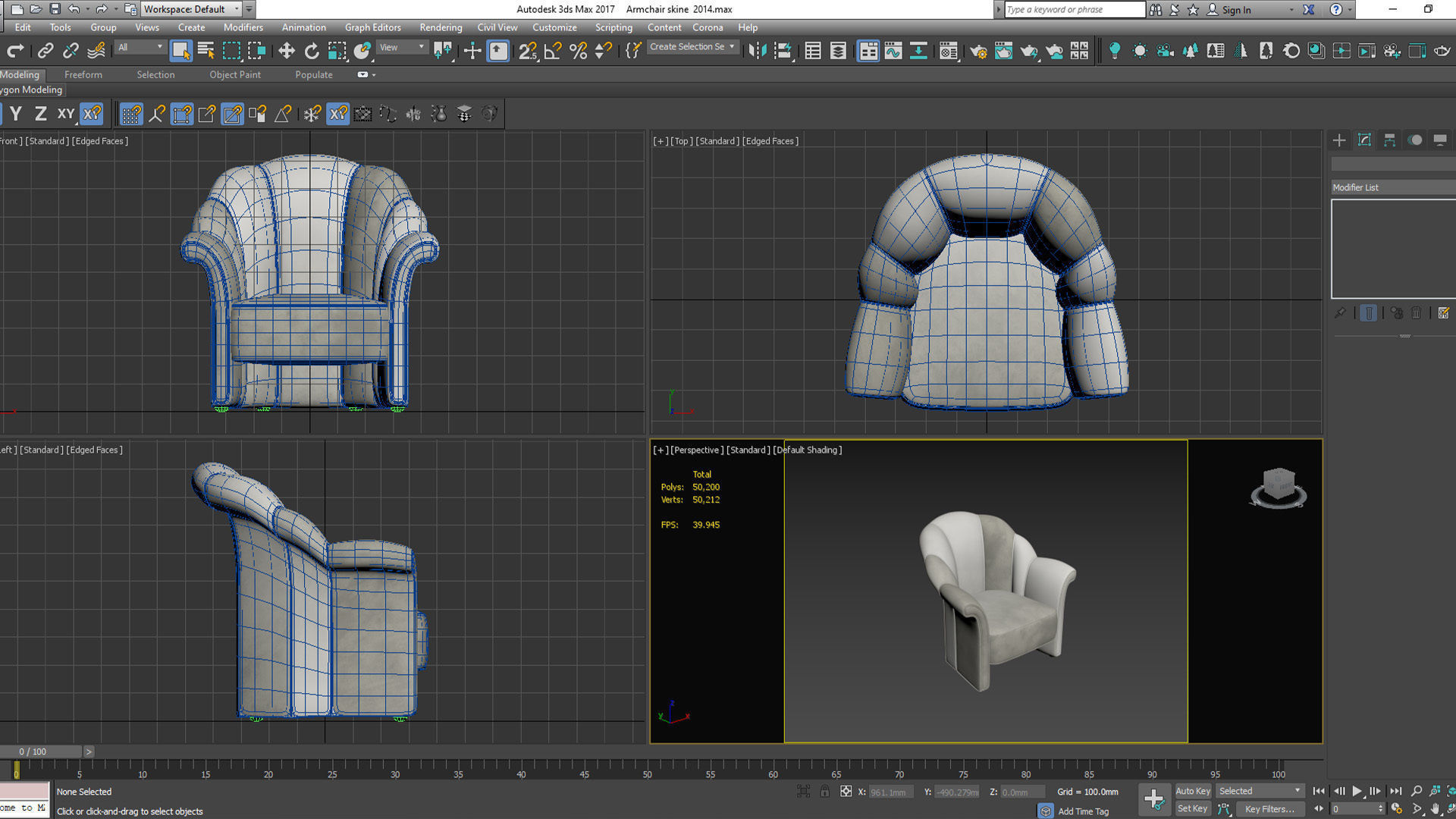Toggle the 2.5D Snaps button

pos(527,51)
